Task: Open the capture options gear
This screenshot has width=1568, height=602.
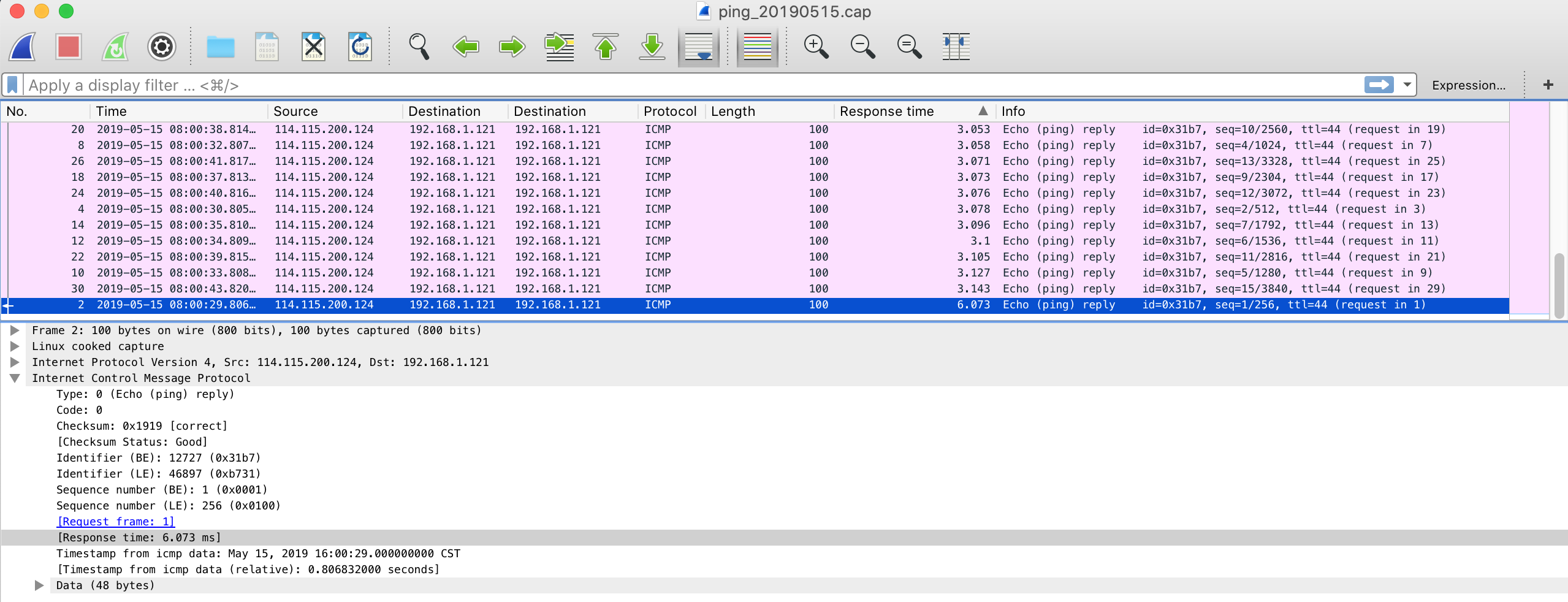Action: click(161, 47)
